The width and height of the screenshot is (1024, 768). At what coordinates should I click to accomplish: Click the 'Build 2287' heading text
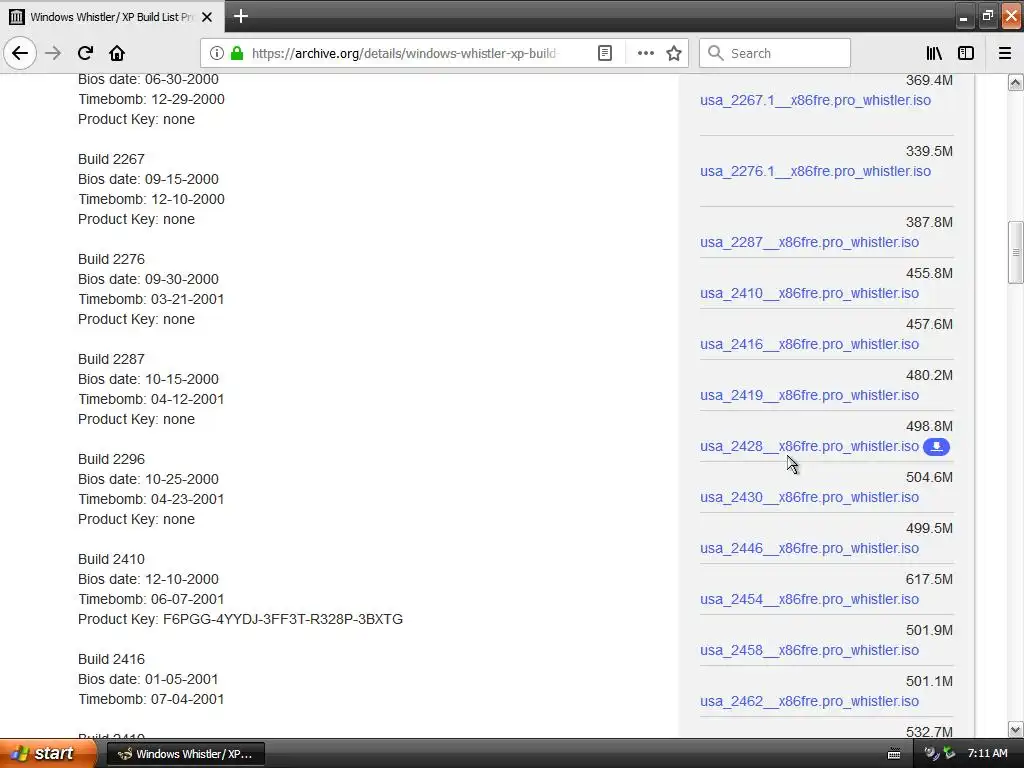coord(111,359)
